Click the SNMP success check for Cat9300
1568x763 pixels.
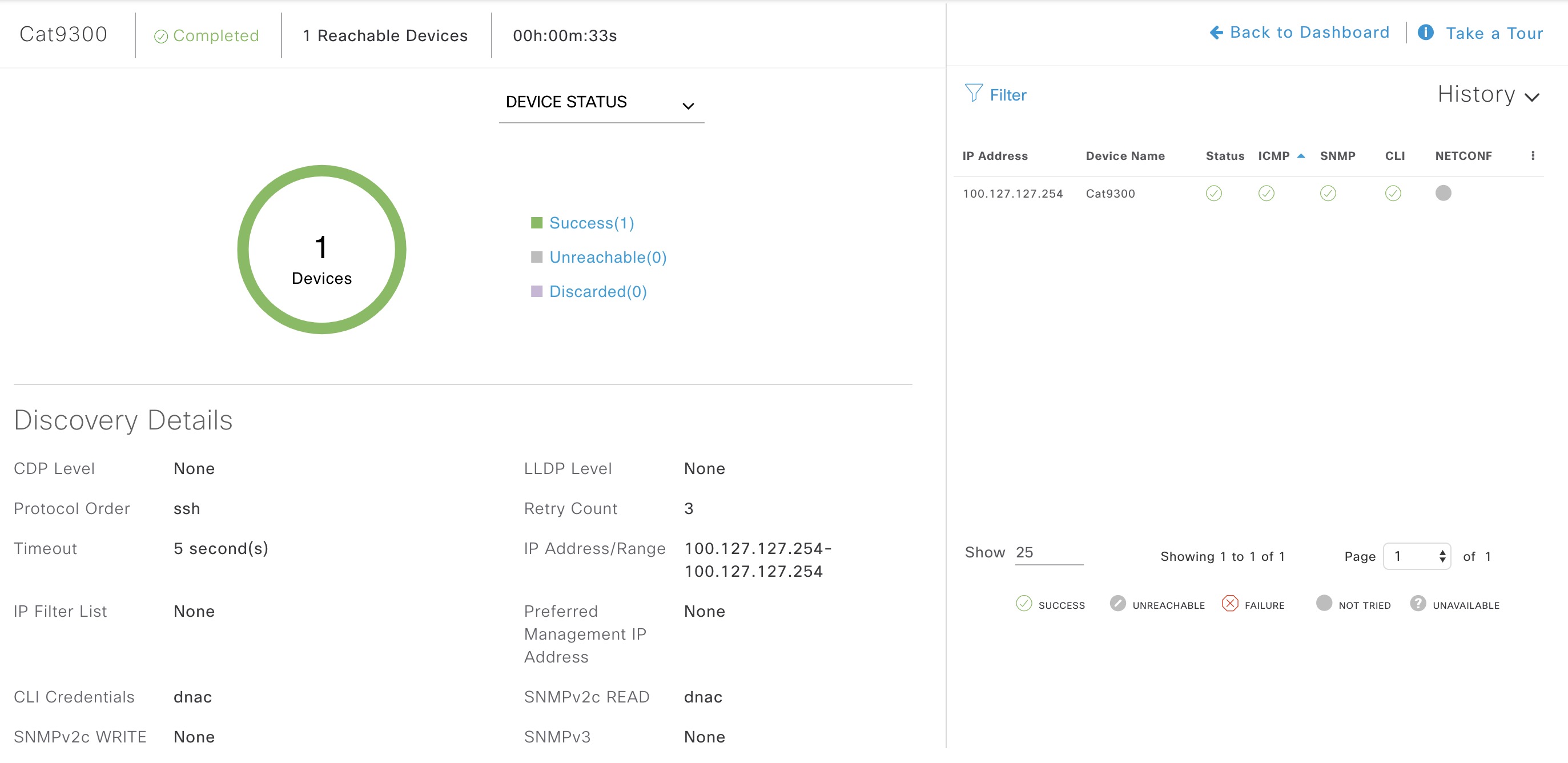click(1328, 194)
